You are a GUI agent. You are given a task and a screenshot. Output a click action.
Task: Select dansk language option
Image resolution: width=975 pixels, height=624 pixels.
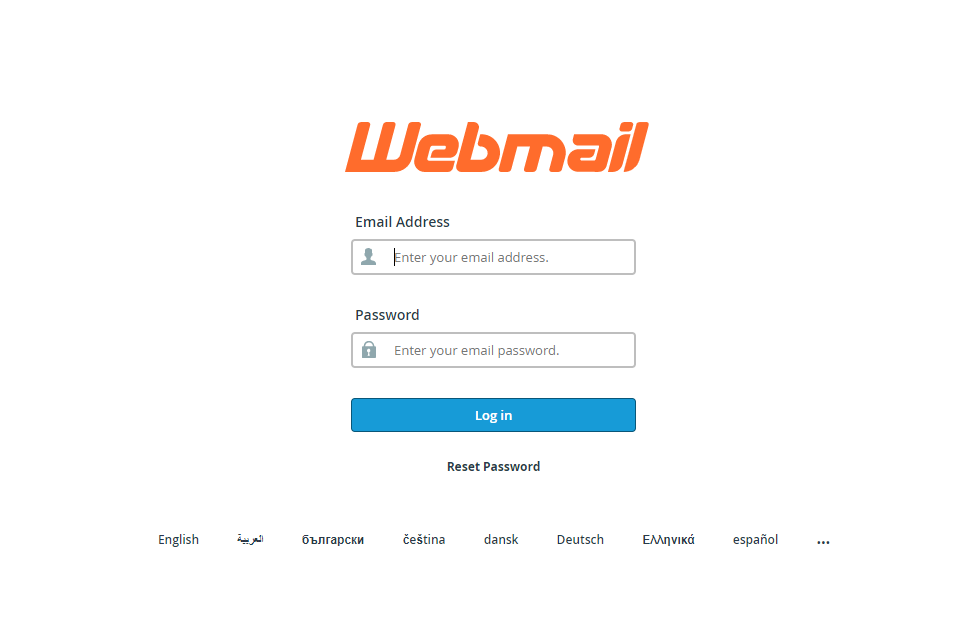501,539
